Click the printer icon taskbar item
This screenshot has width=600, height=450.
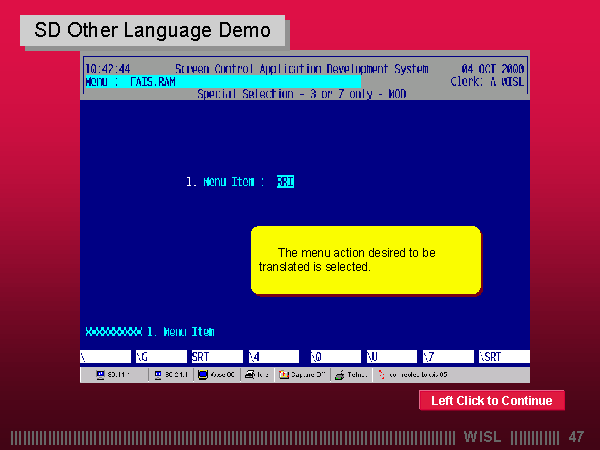(x=258, y=375)
